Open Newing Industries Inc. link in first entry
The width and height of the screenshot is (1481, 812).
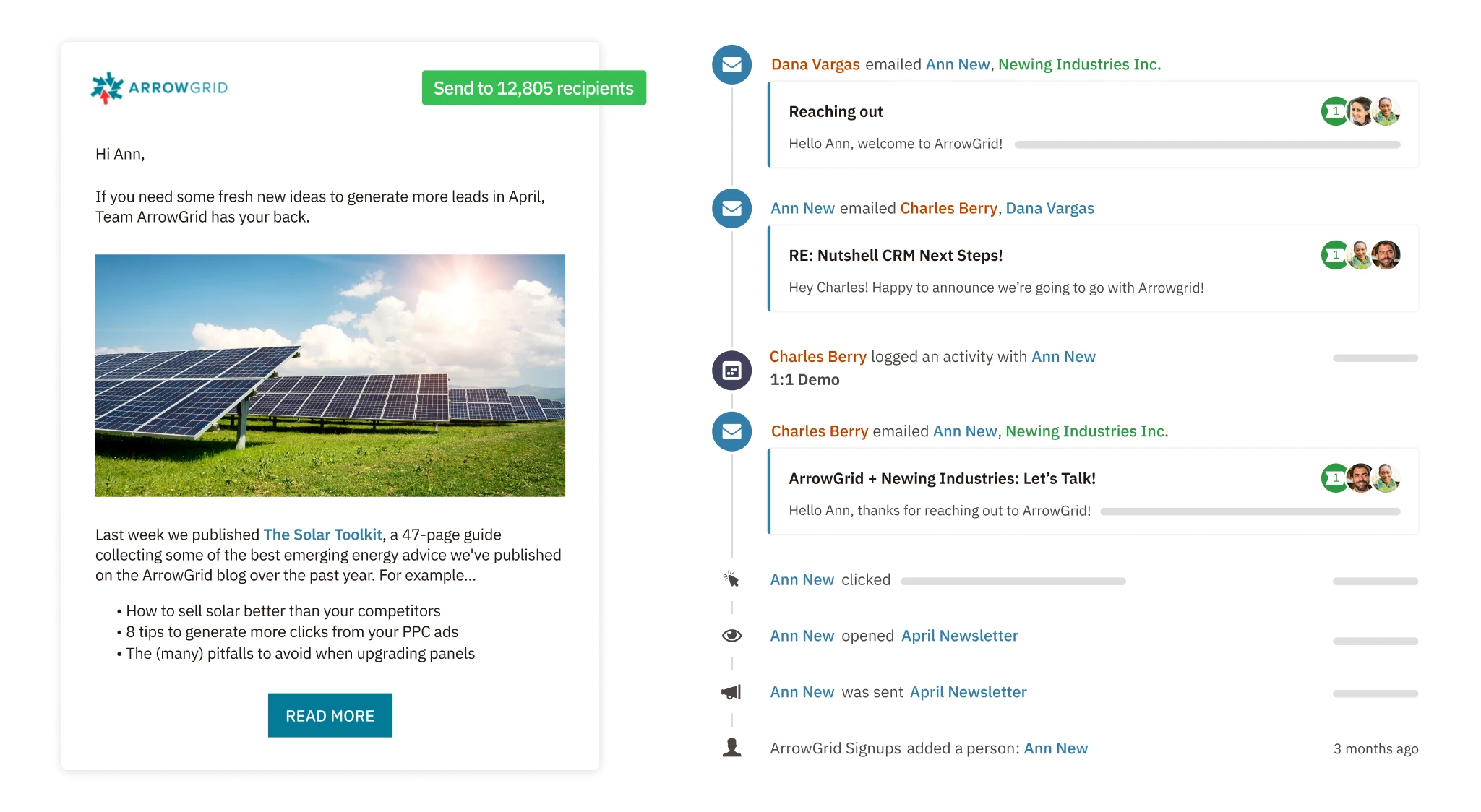(1079, 64)
